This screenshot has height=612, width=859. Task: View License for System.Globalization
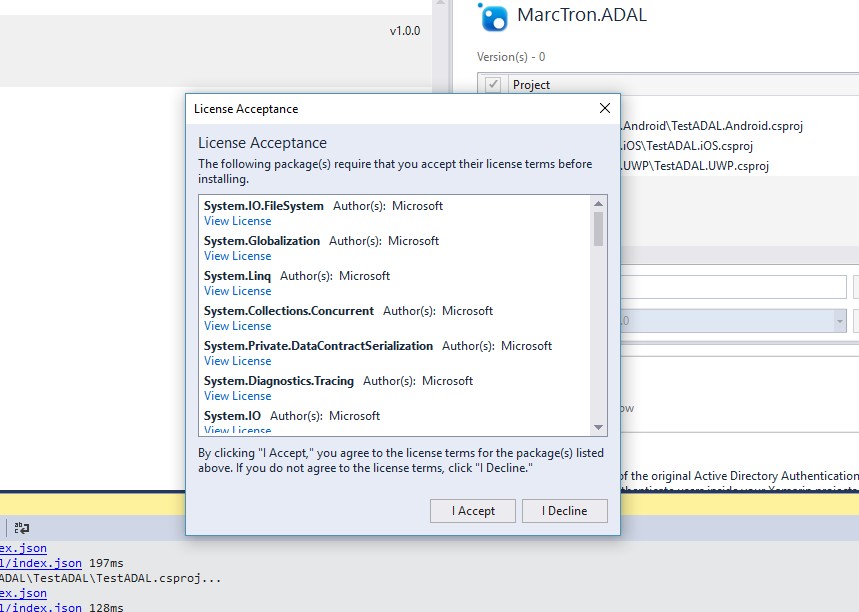(237, 256)
